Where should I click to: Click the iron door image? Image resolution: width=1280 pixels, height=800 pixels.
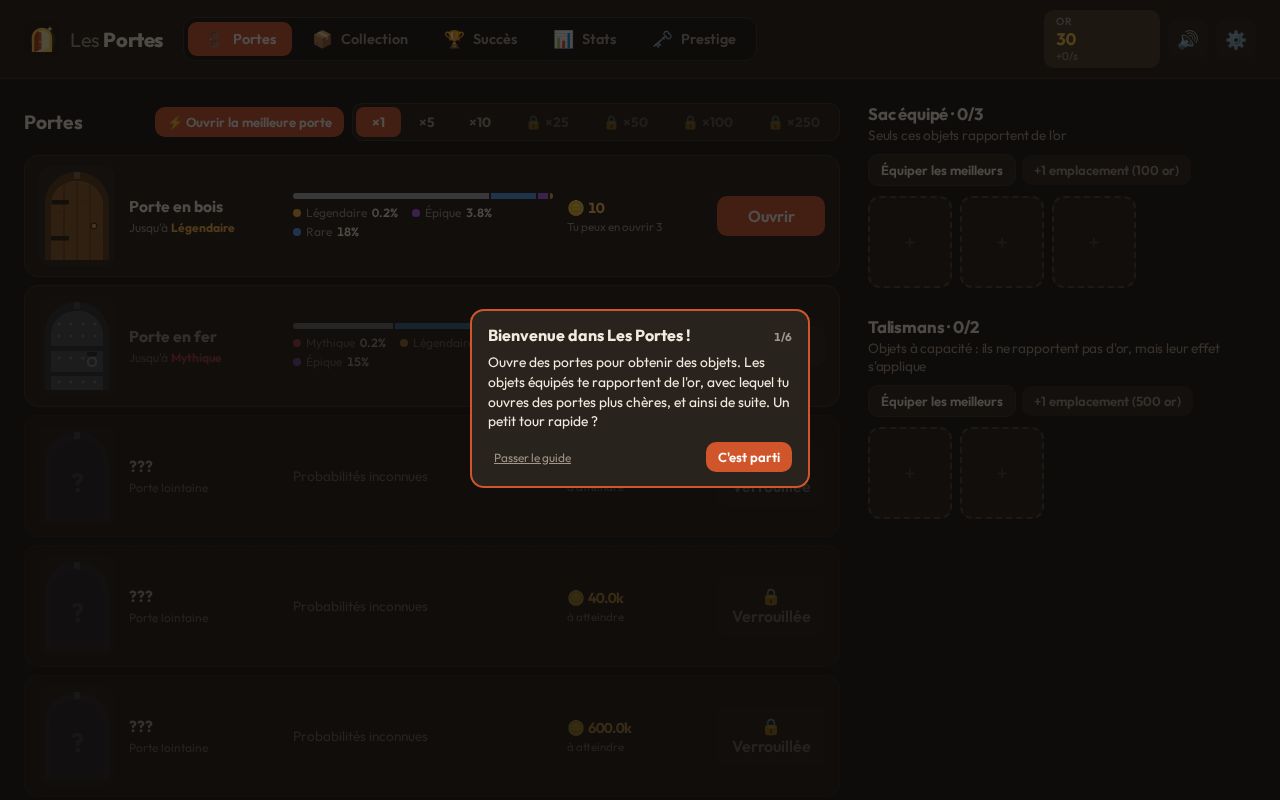coord(77,346)
